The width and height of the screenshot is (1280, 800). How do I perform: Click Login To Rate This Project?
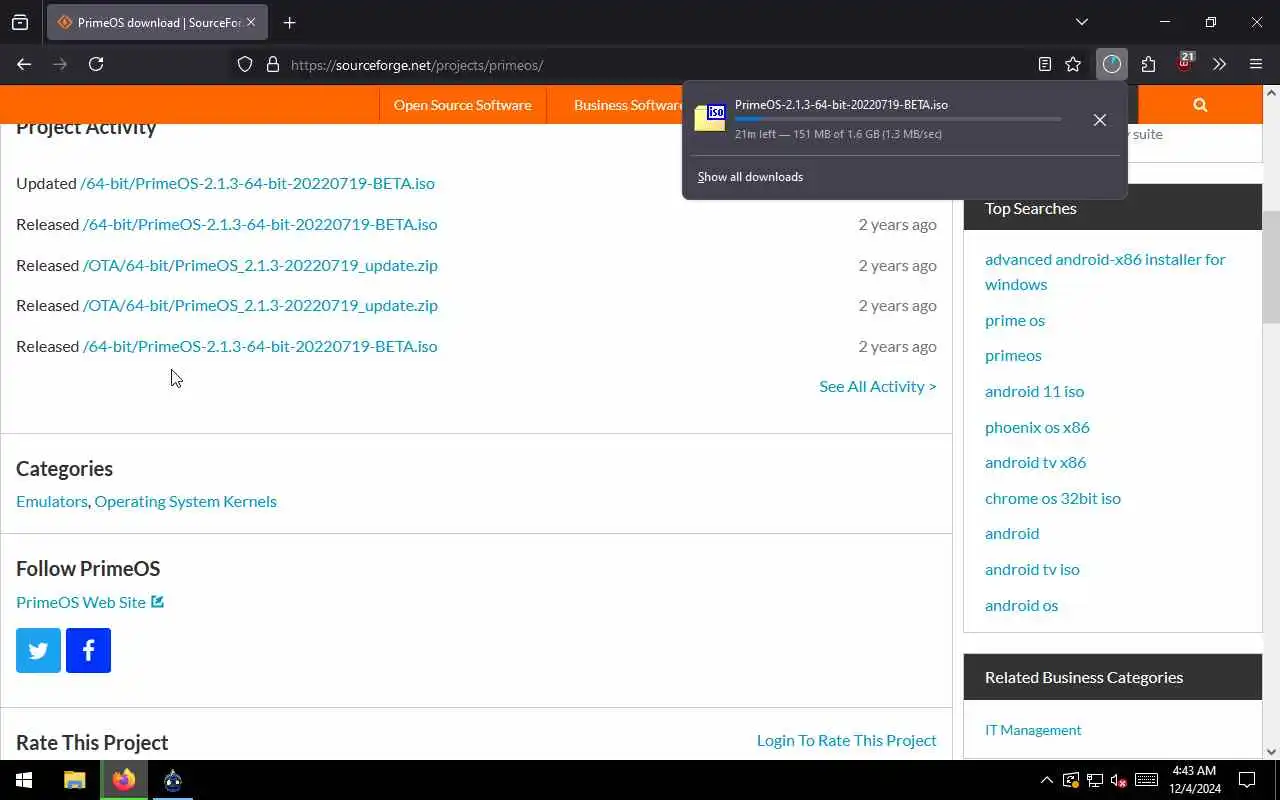[x=847, y=740]
